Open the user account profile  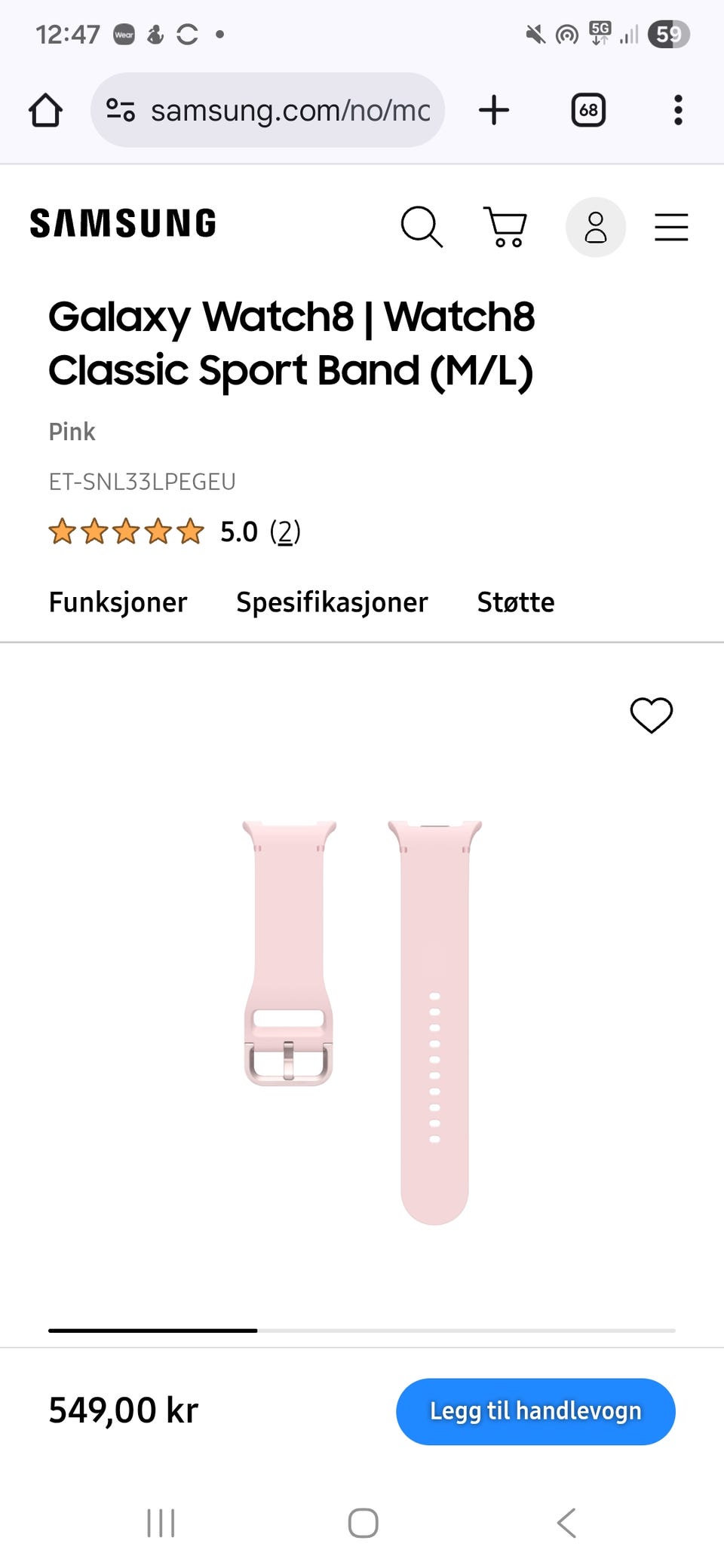[x=596, y=227]
